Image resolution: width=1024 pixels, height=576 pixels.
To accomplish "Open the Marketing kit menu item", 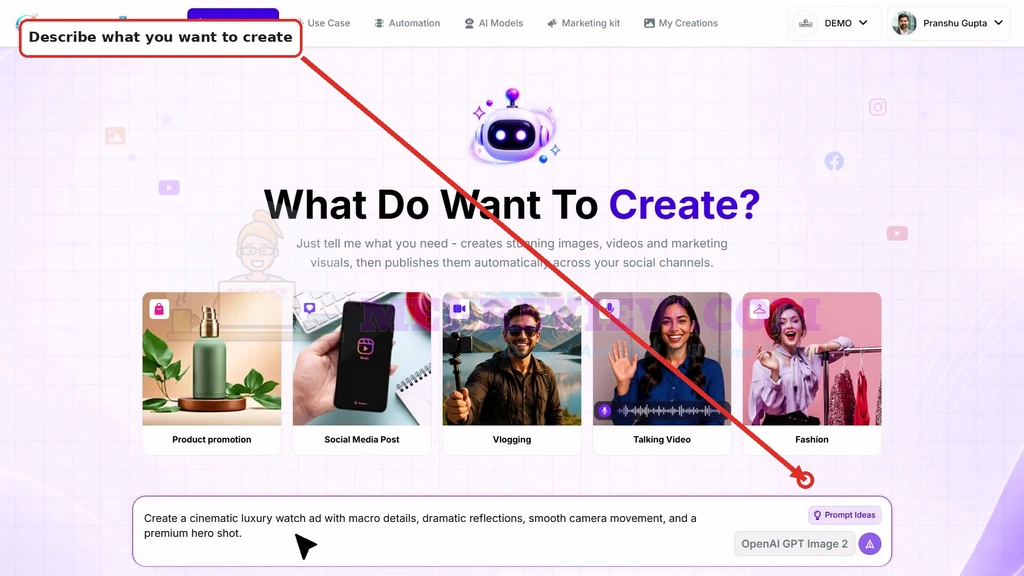I will (x=584, y=23).
